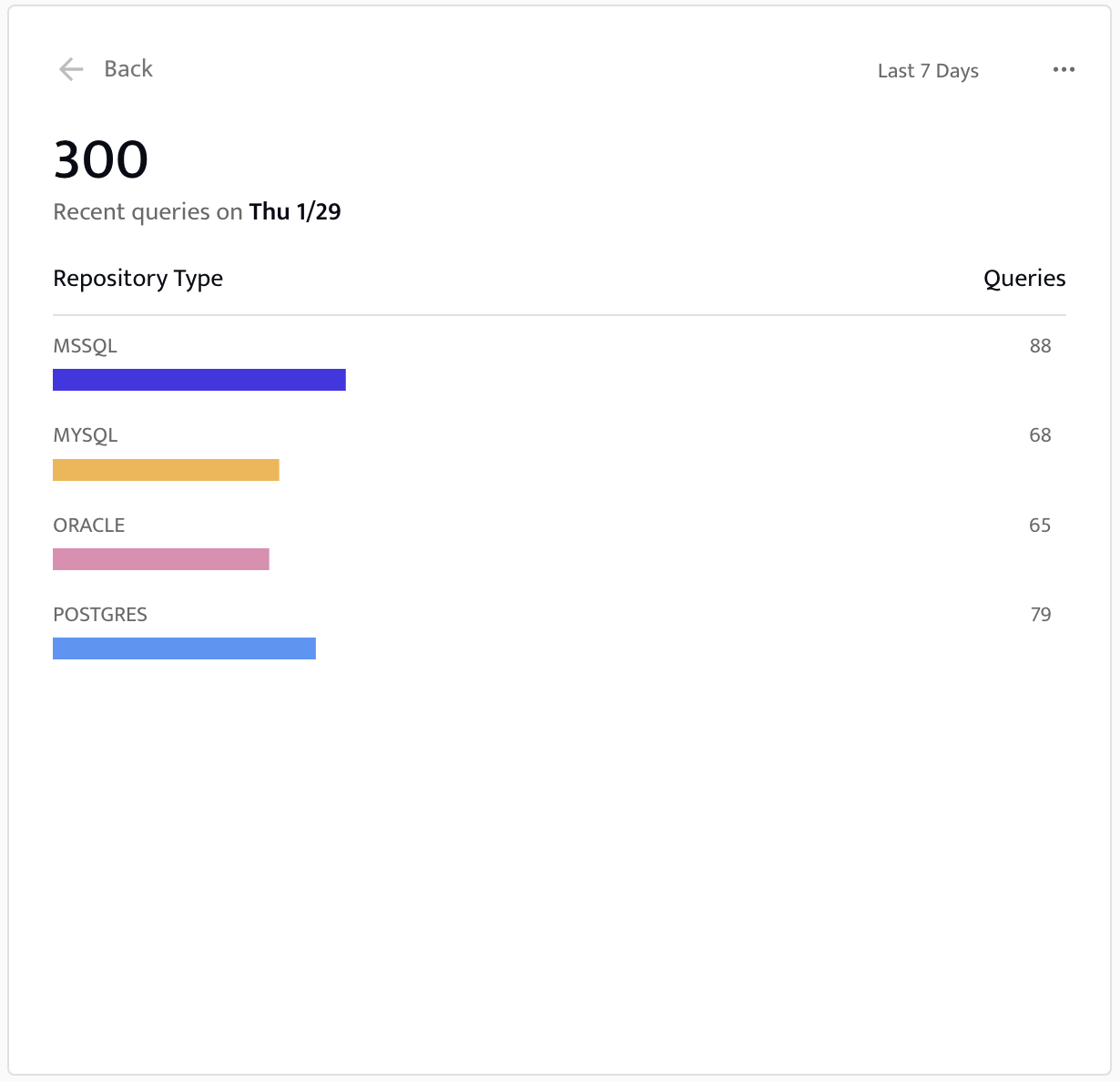Click the MSSQL query count 88
1120x1082 pixels.
[x=1040, y=346]
